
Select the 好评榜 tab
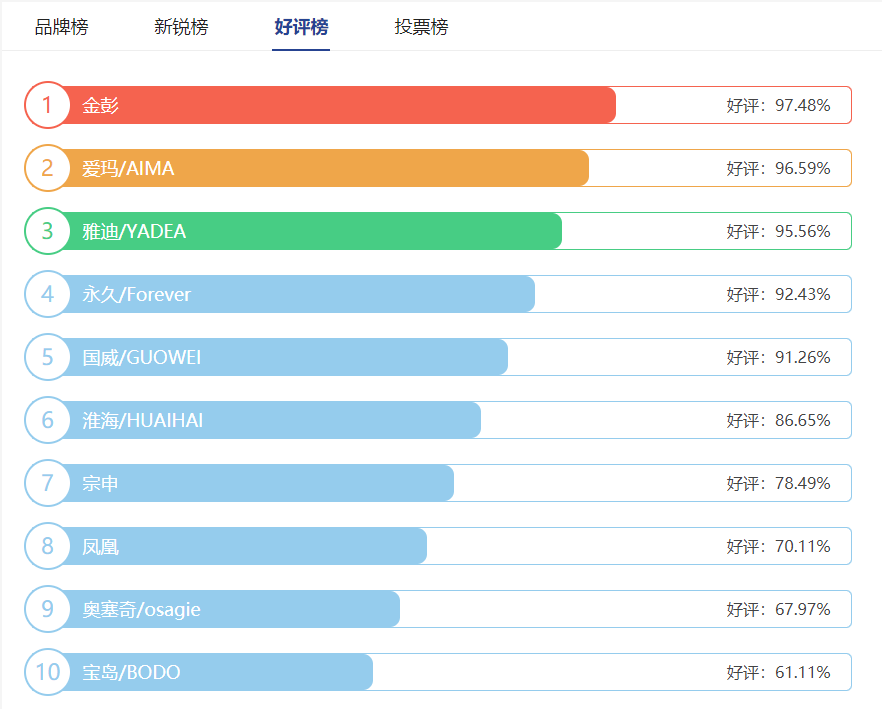click(301, 27)
